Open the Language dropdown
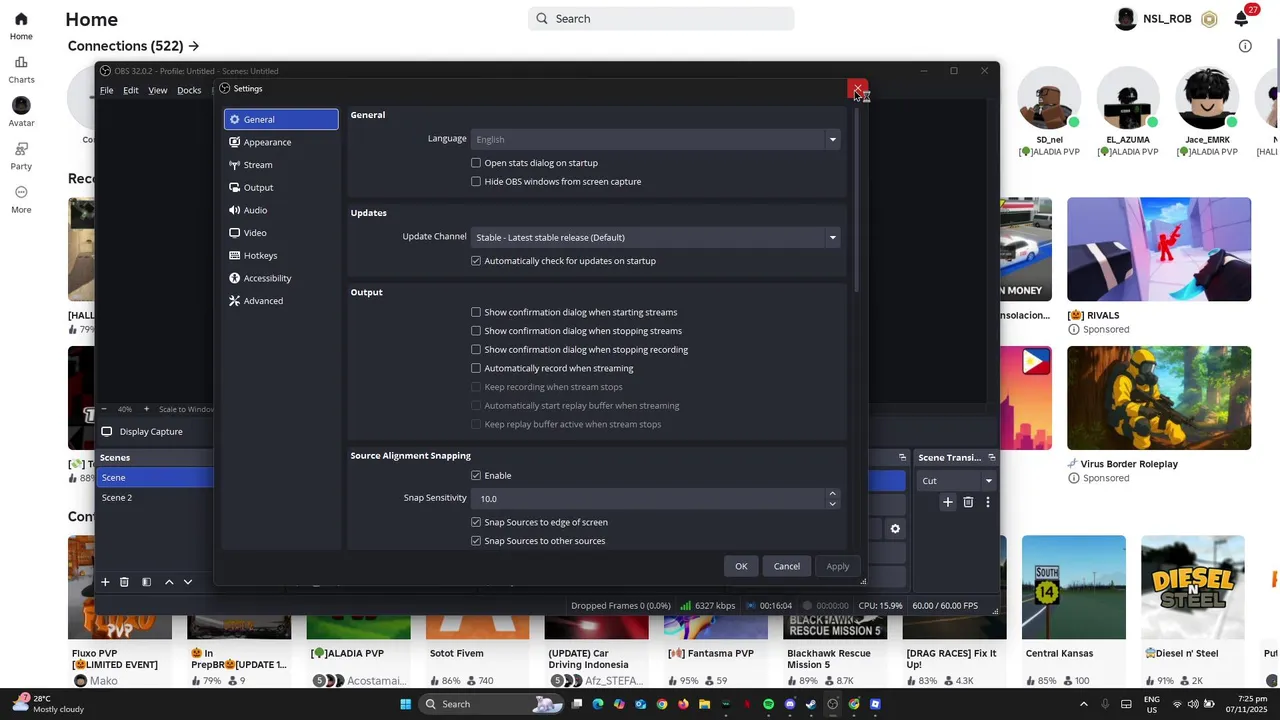Image resolution: width=1280 pixels, height=720 pixels. click(656, 139)
